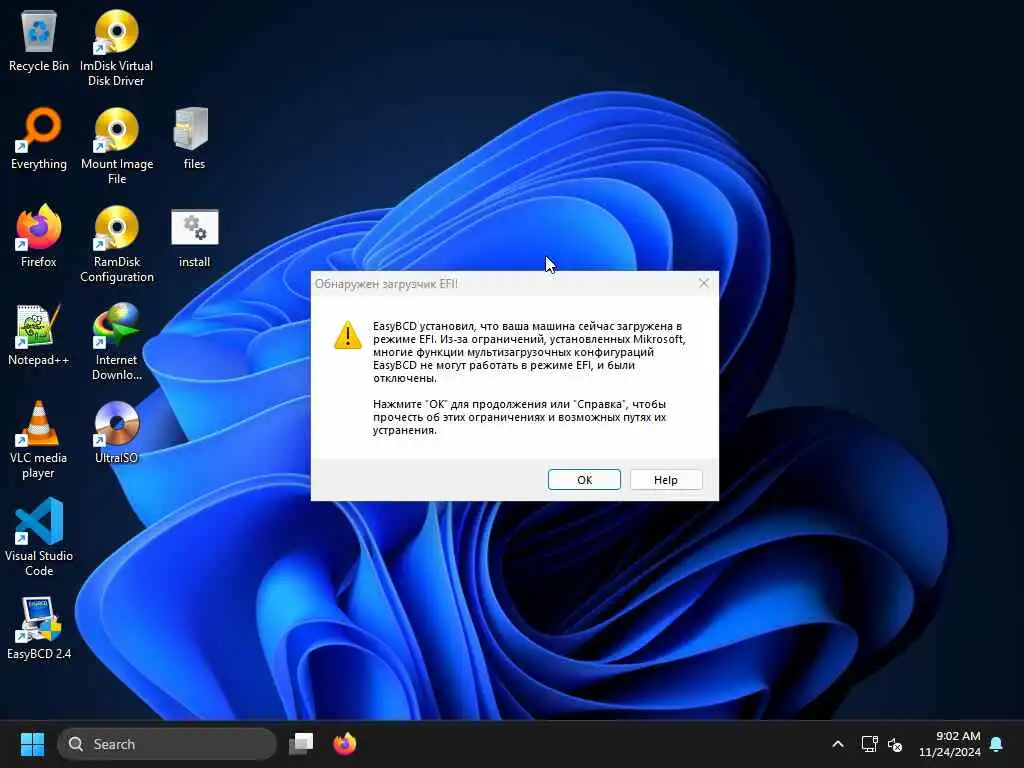Show hidden system tray icons
Image resolution: width=1024 pixels, height=768 pixels.
point(838,744)
